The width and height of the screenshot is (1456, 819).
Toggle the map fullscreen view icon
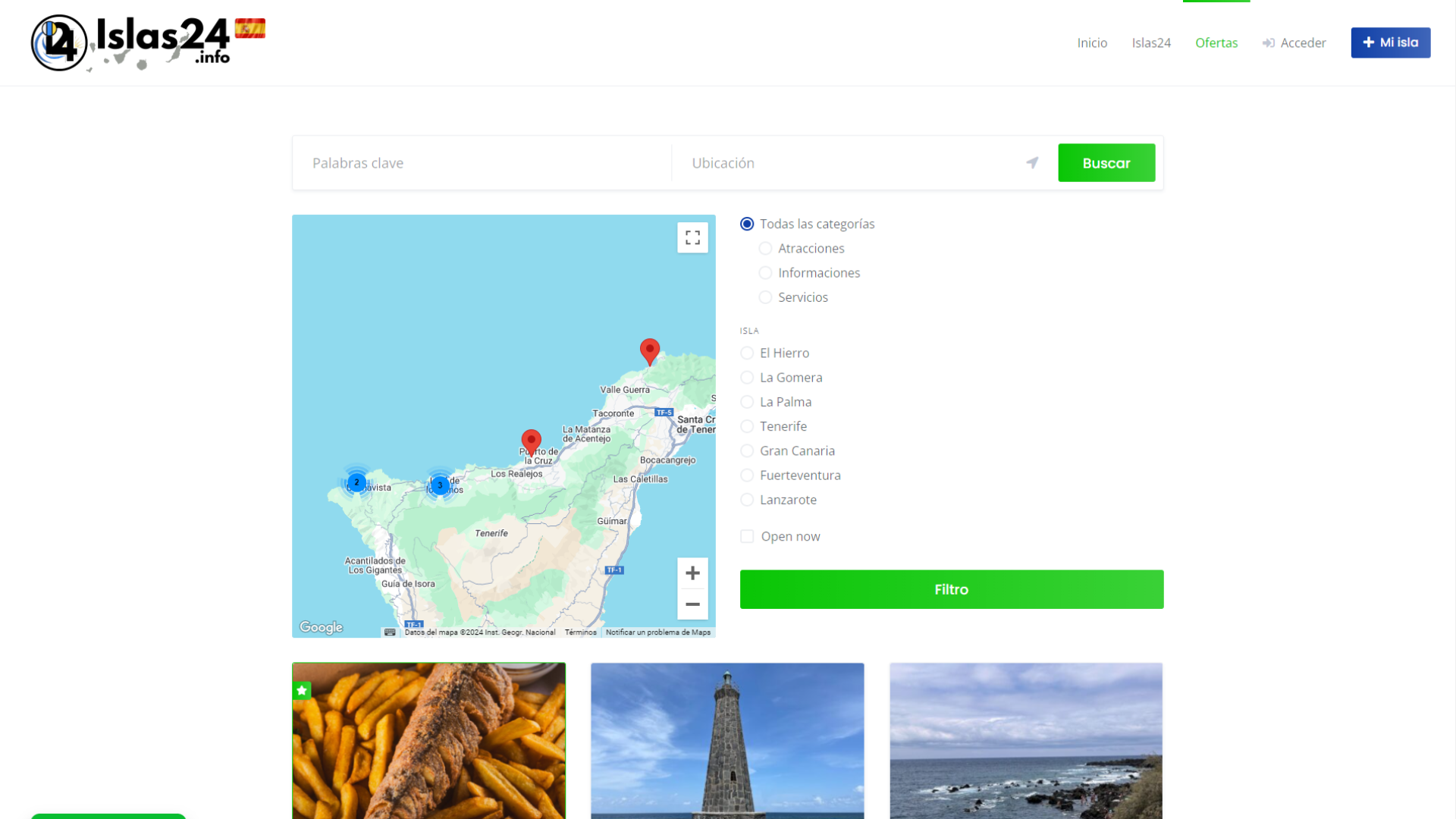692,238
